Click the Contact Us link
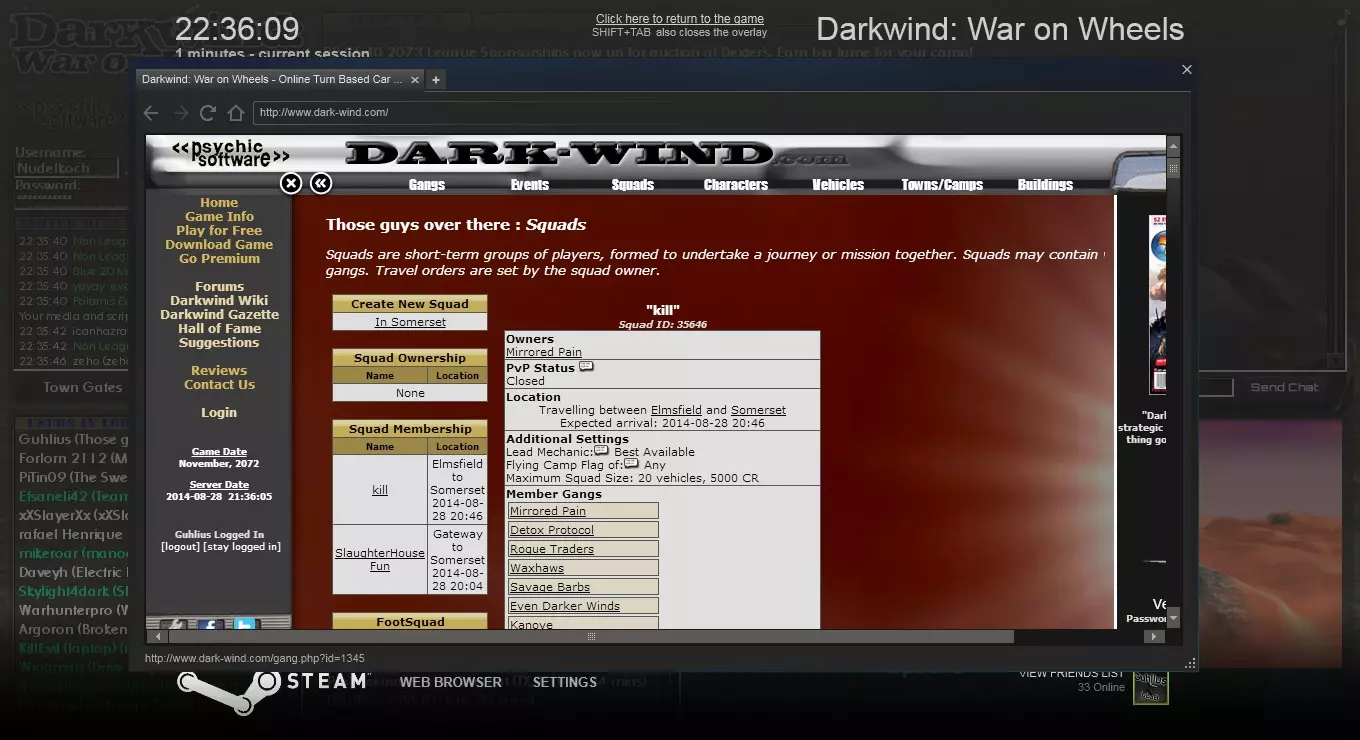This screenshot has height=740, width=1360. (219, 384)
